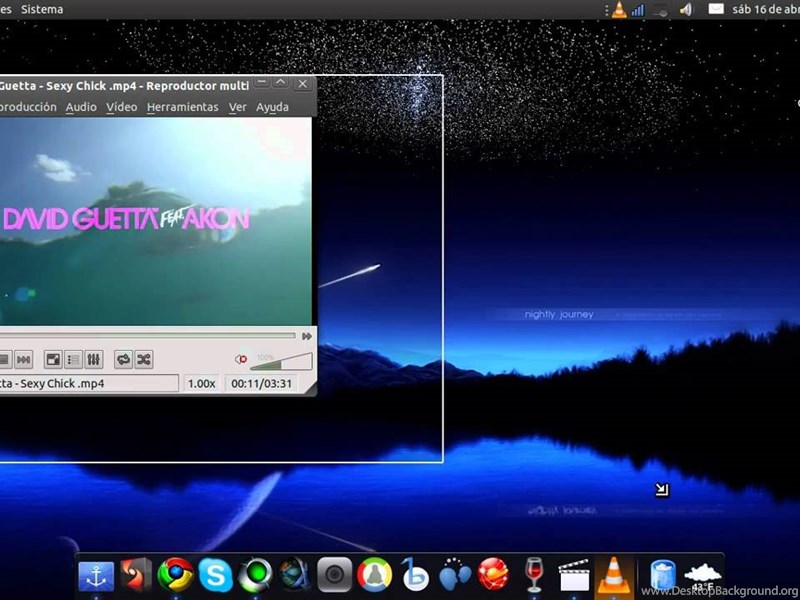Click the anchor dock icon
Image resolution: width=800 pixels, height=600 pixels.
96,577
